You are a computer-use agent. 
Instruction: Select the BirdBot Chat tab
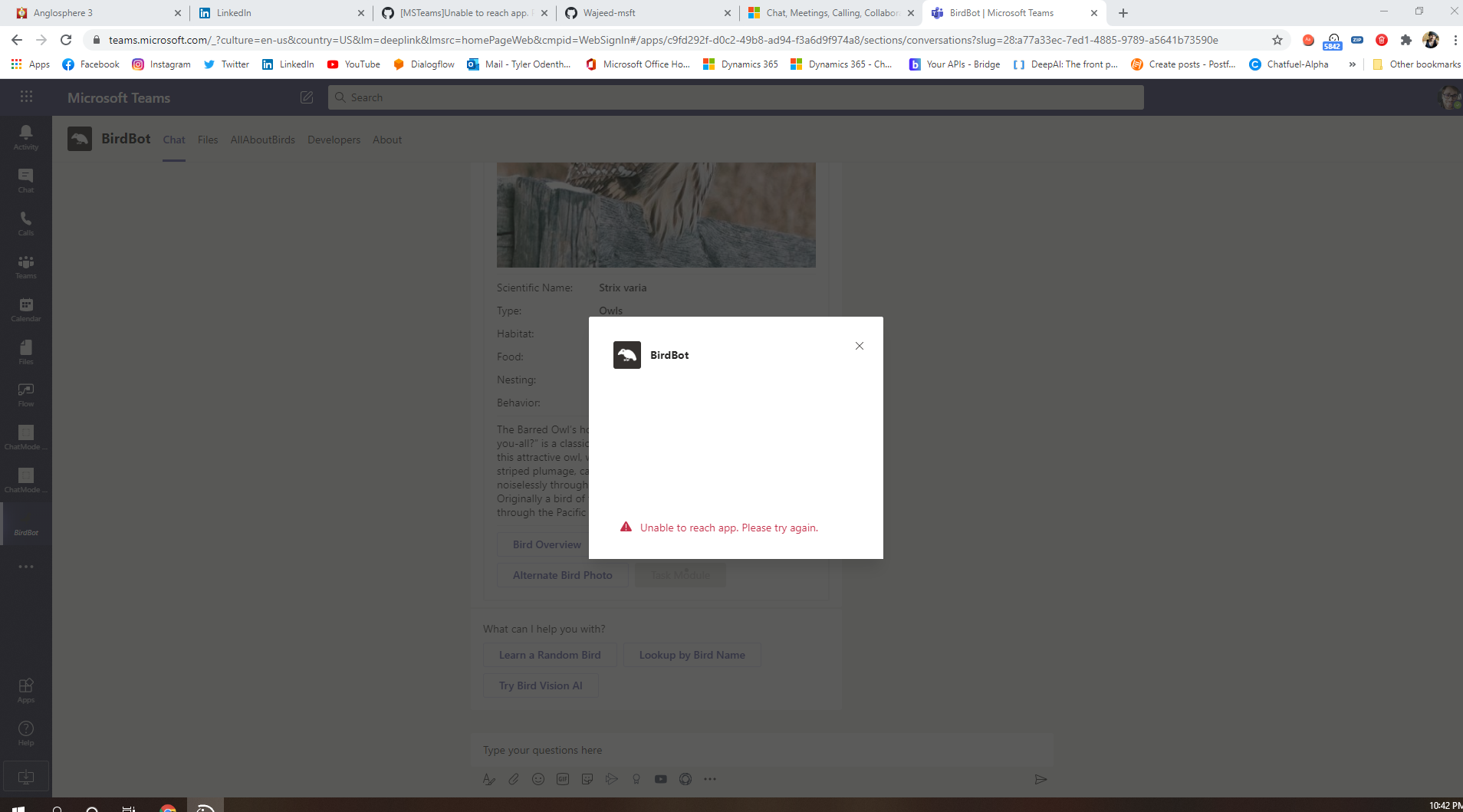pos(174,140)
